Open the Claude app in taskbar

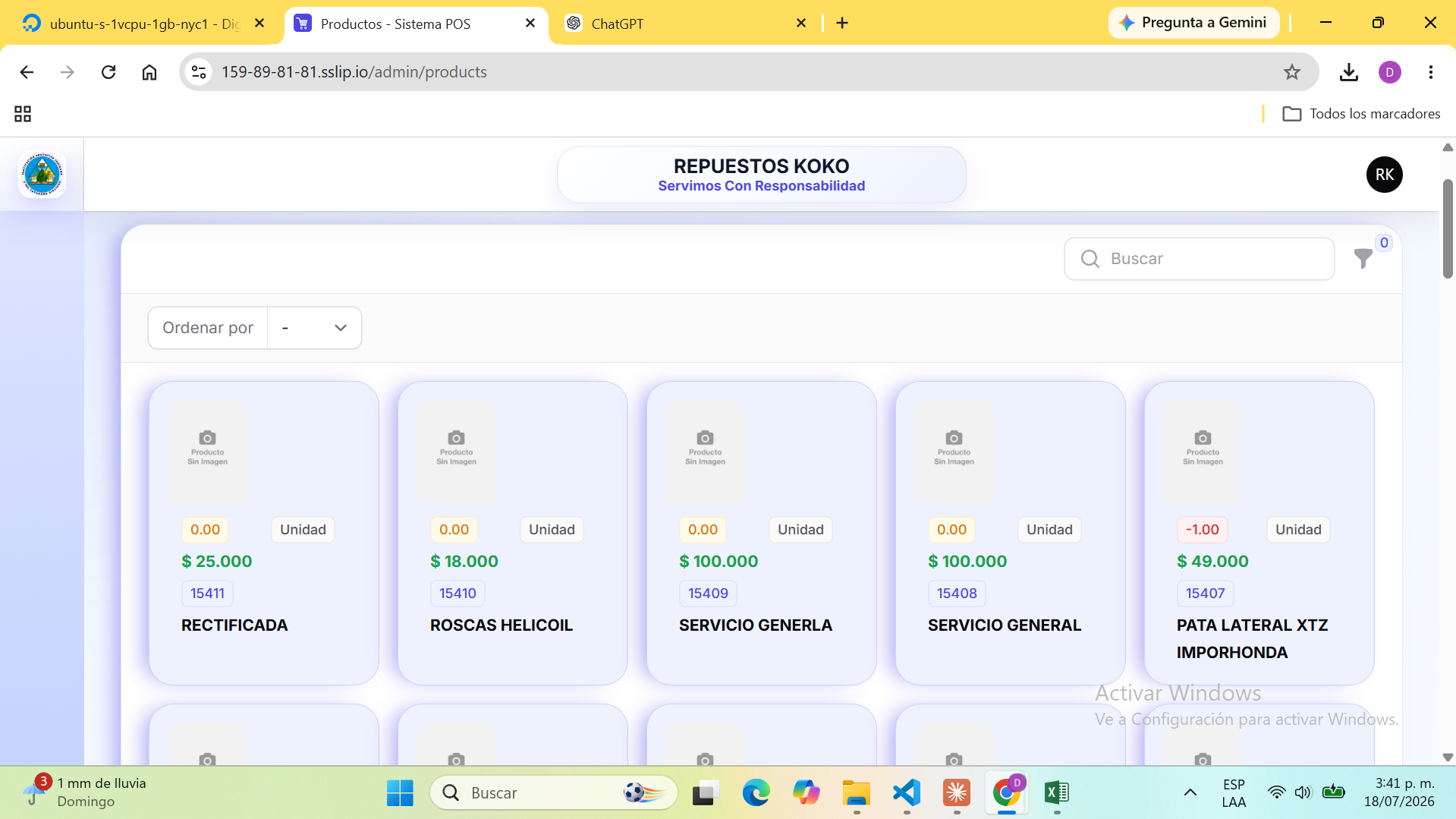956,793
